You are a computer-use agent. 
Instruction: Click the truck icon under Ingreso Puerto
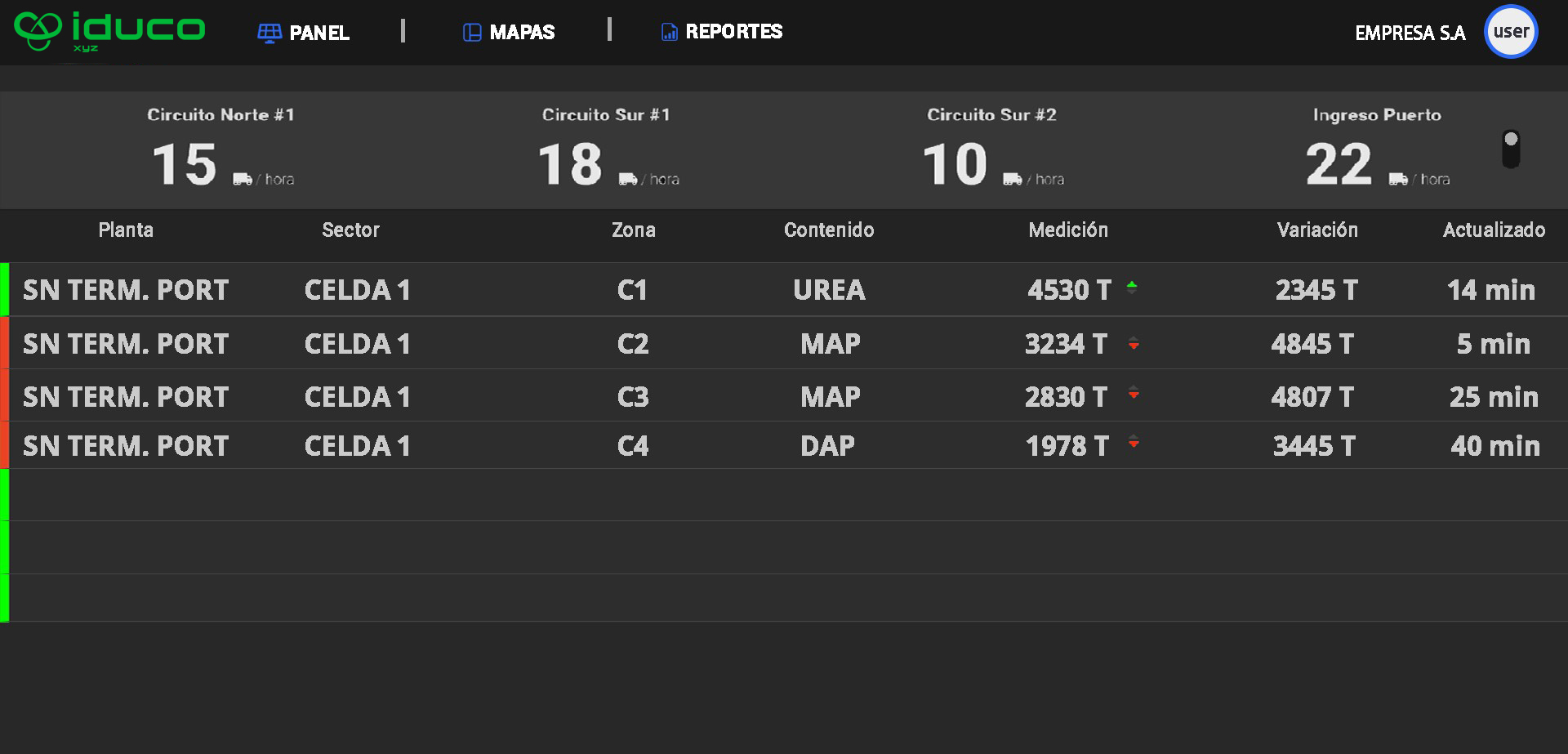tap(1398, 179)
